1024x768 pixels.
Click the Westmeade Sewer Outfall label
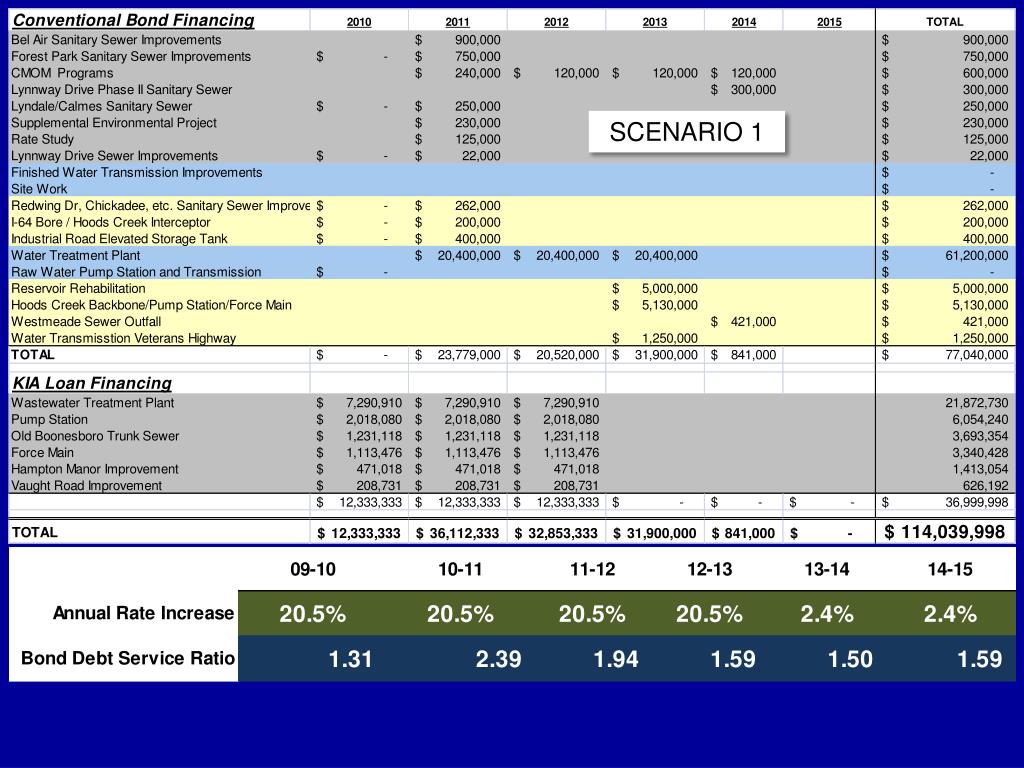(86, 321)
